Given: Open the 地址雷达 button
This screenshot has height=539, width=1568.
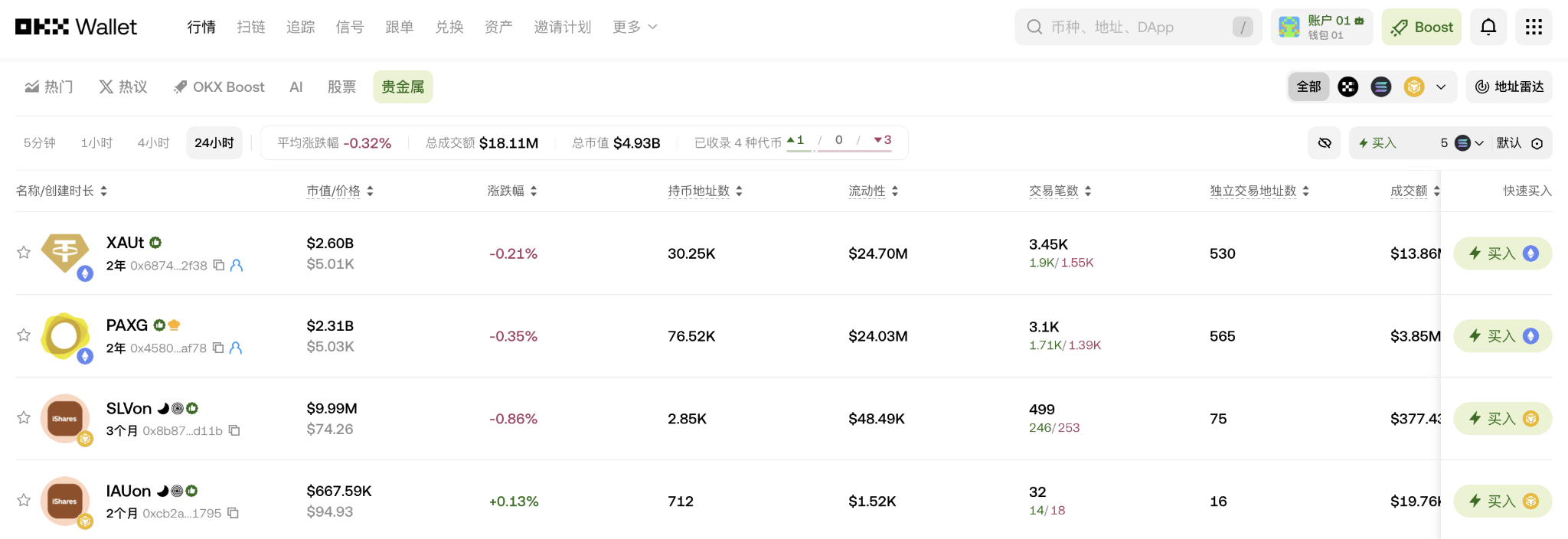Looking at the screenshot, I should tap(1509, 87).
